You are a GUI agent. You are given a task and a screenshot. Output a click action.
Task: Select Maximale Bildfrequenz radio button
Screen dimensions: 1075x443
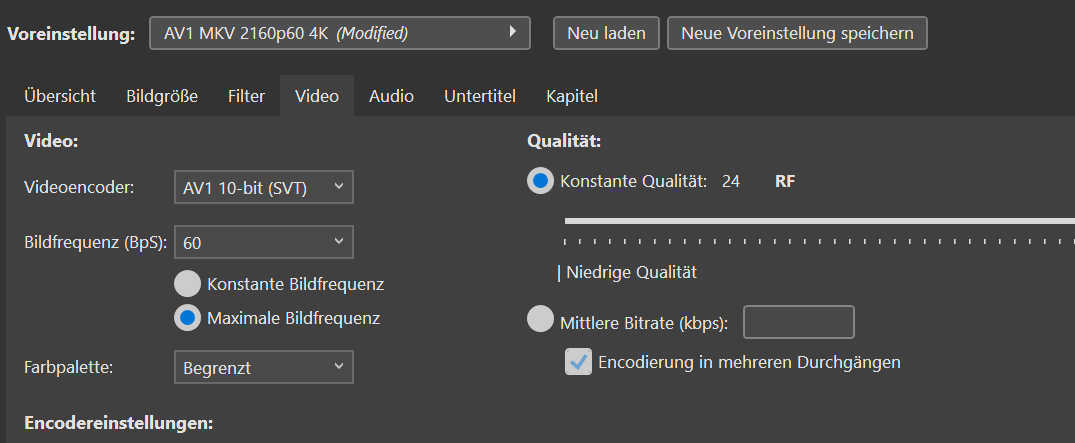coord(187,318)
